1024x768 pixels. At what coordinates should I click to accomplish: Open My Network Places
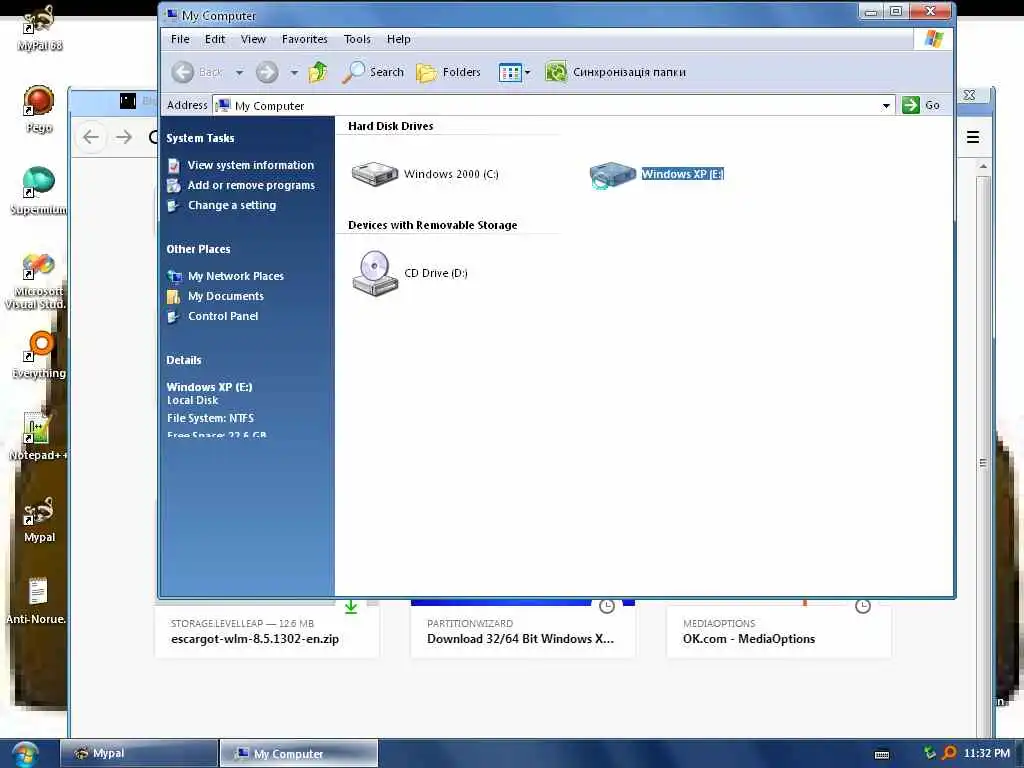tap(236, 276)
